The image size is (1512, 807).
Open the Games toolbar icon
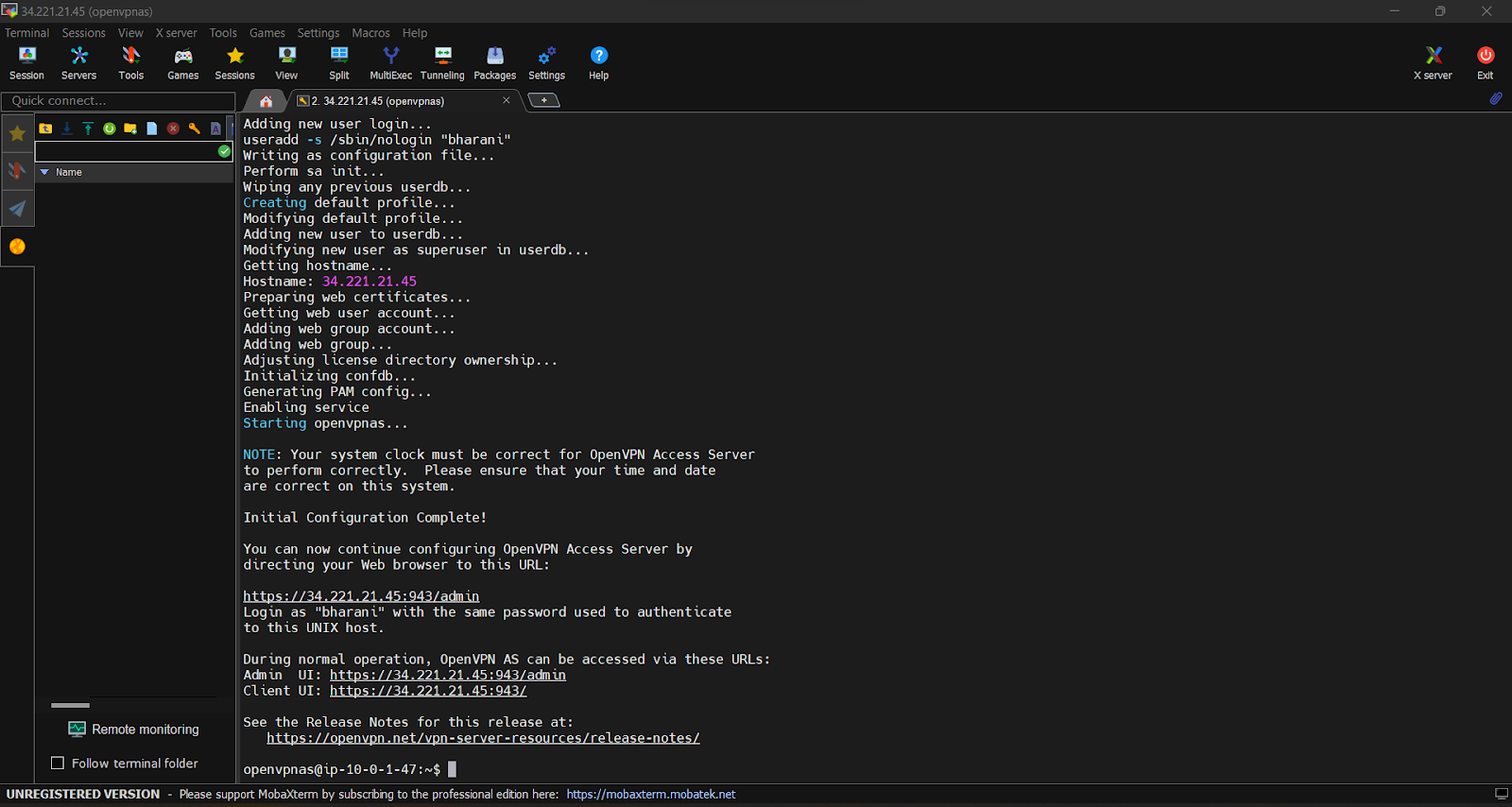click(182, 63)
